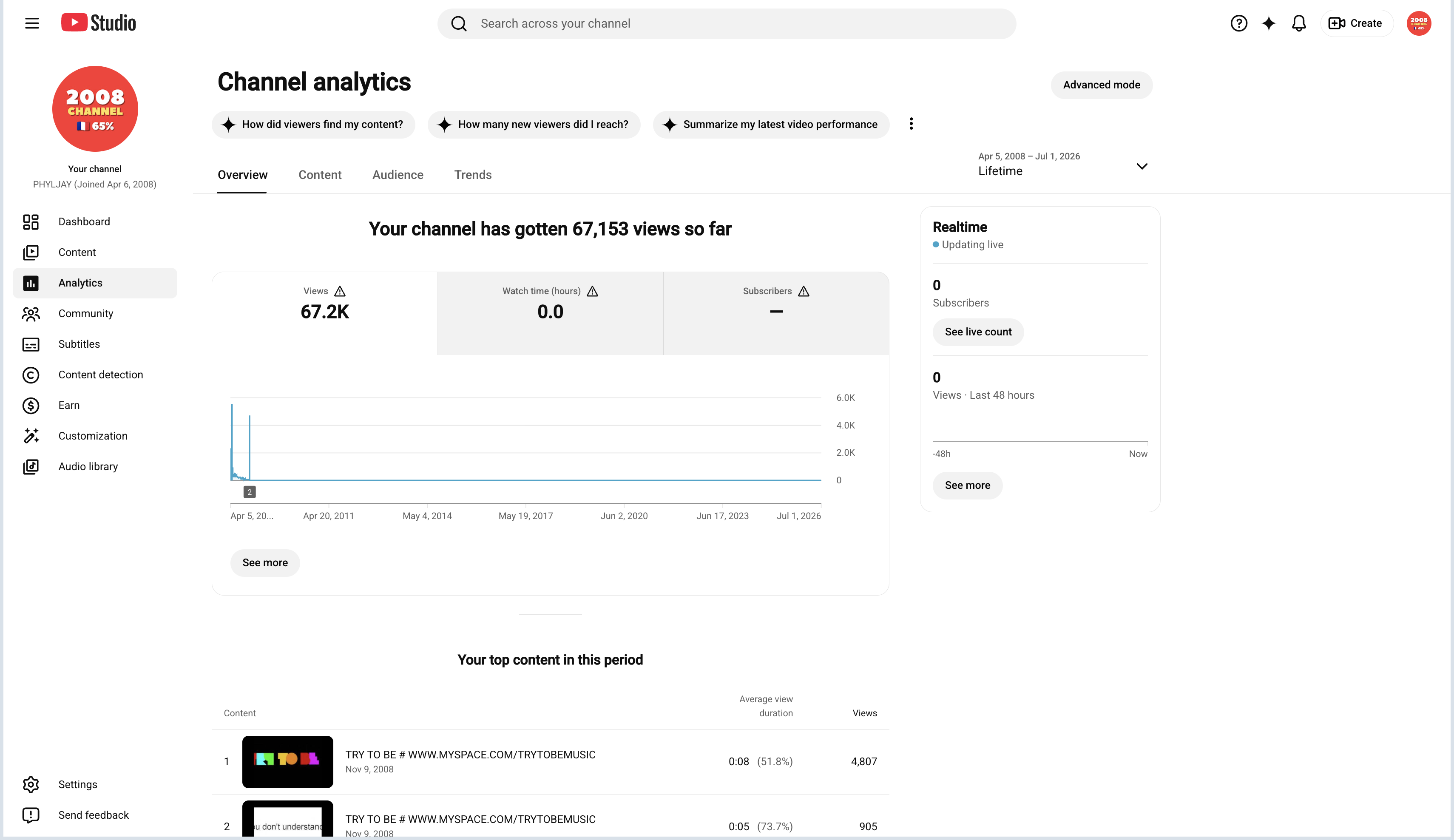Click the Customization magic wand icon

[x=31, y=436]
